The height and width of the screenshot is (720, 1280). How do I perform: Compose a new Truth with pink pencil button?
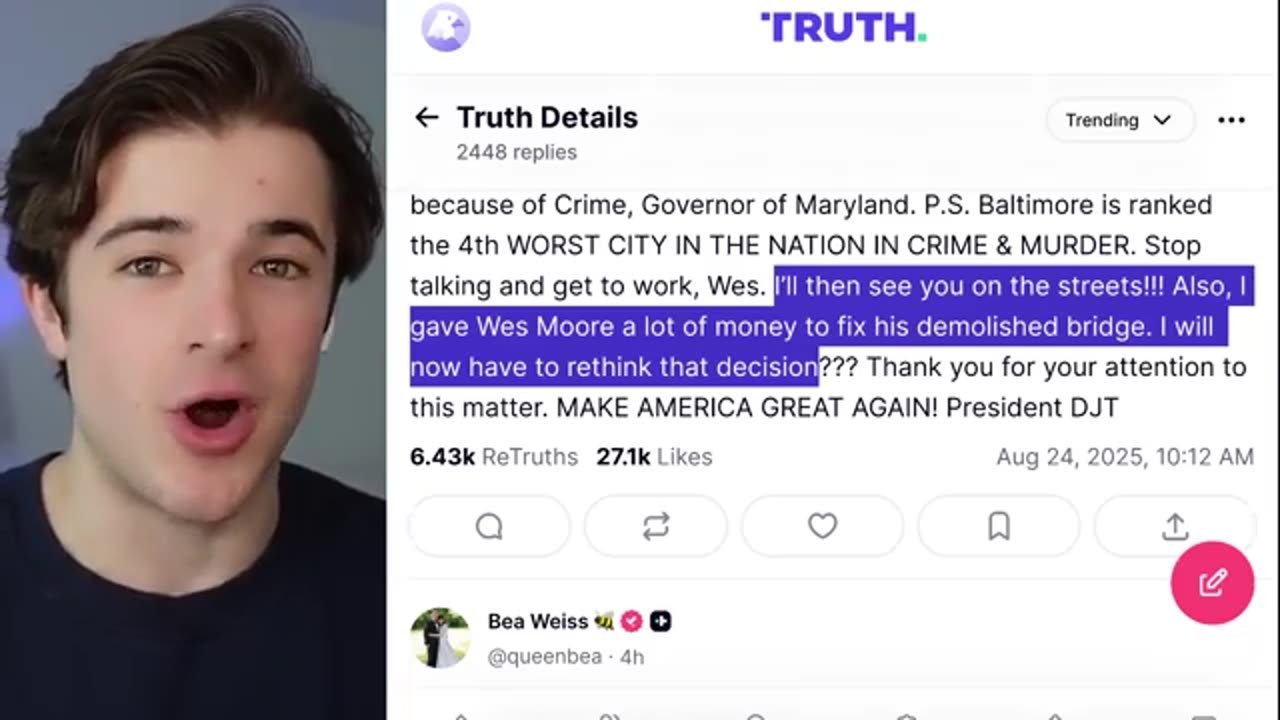tap(1212, 583)
